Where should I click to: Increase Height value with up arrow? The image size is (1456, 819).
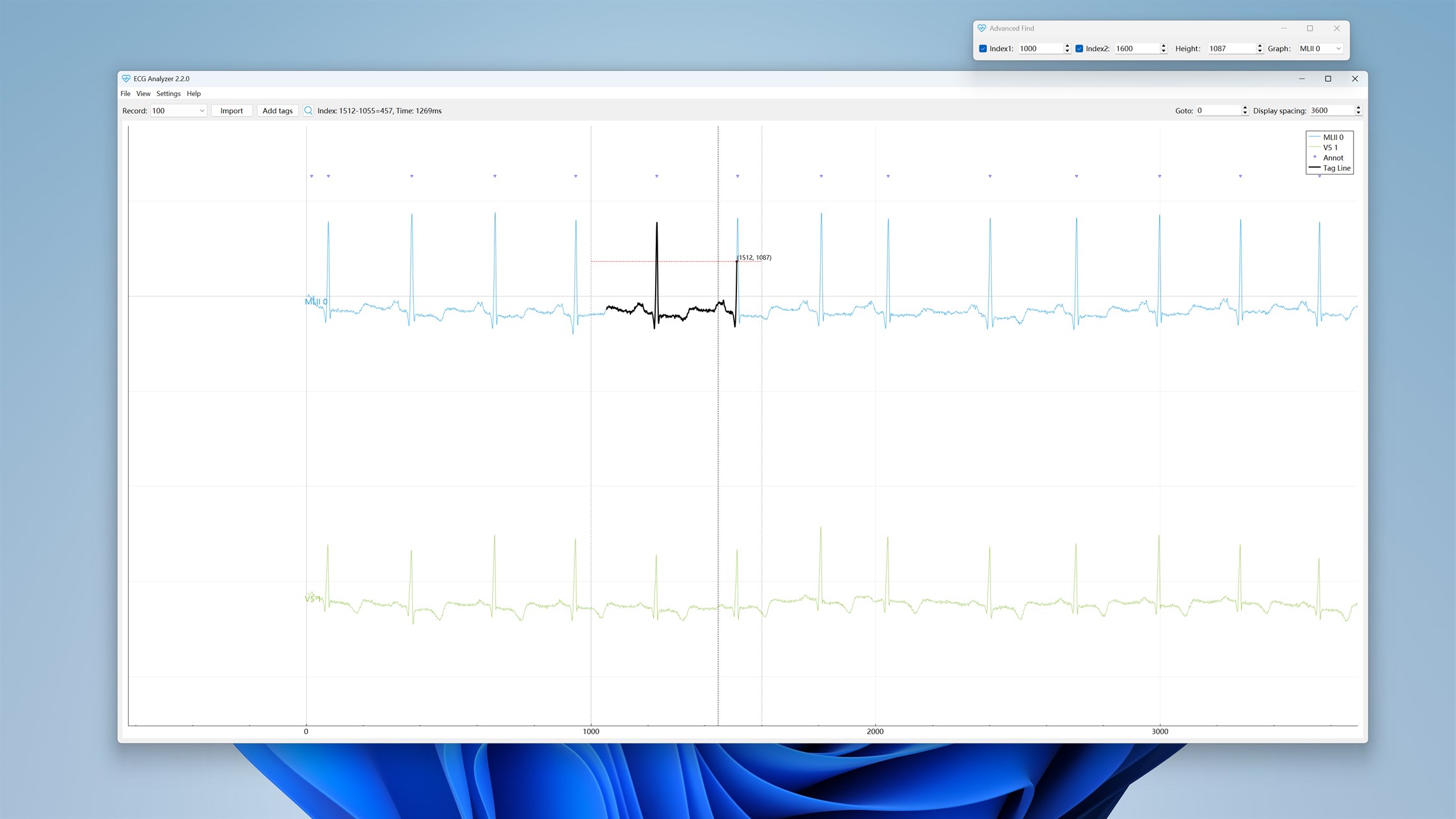click(x=1260, y=46)
